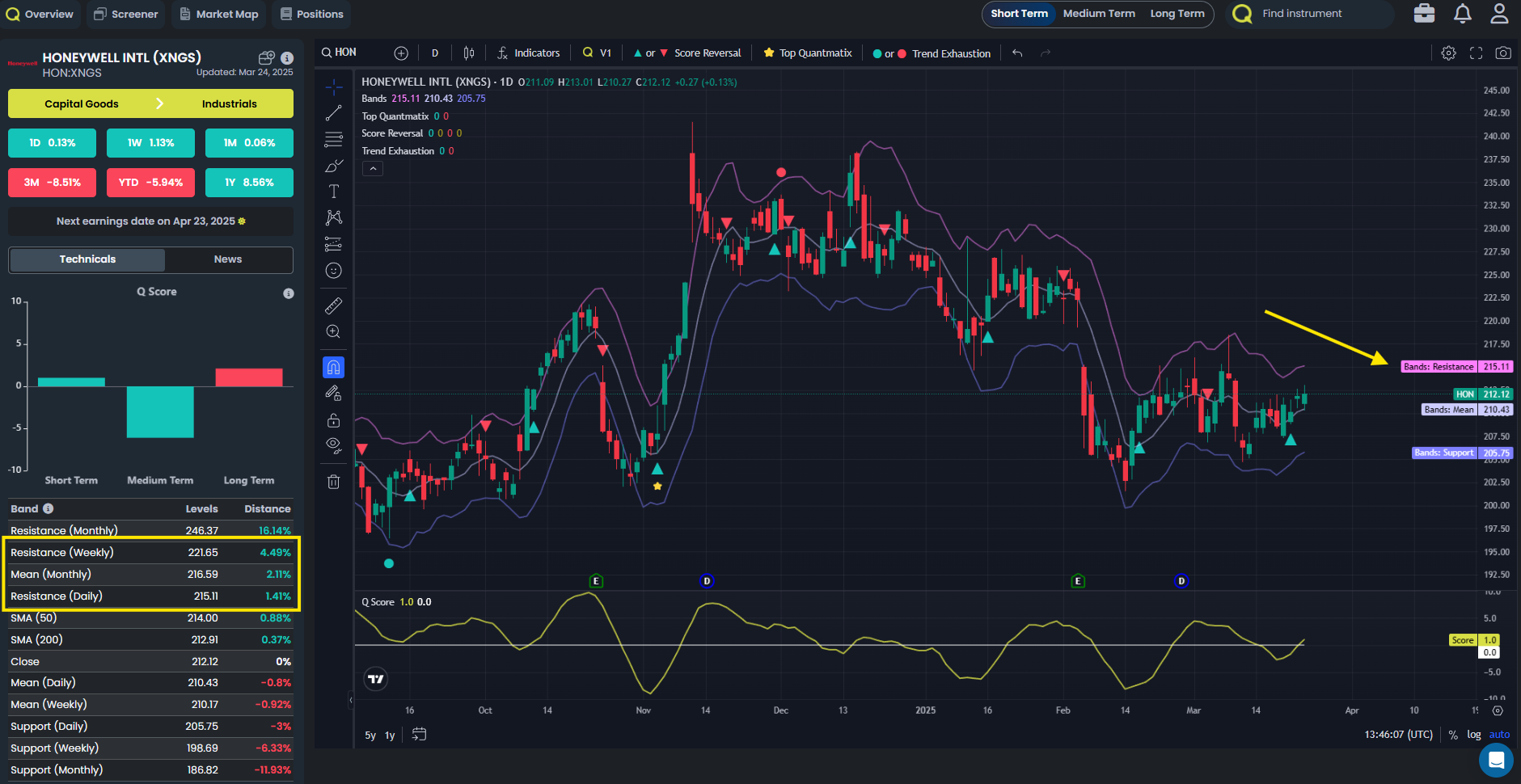
Task: Focus the Find instrument search field
Action: 1310,14
